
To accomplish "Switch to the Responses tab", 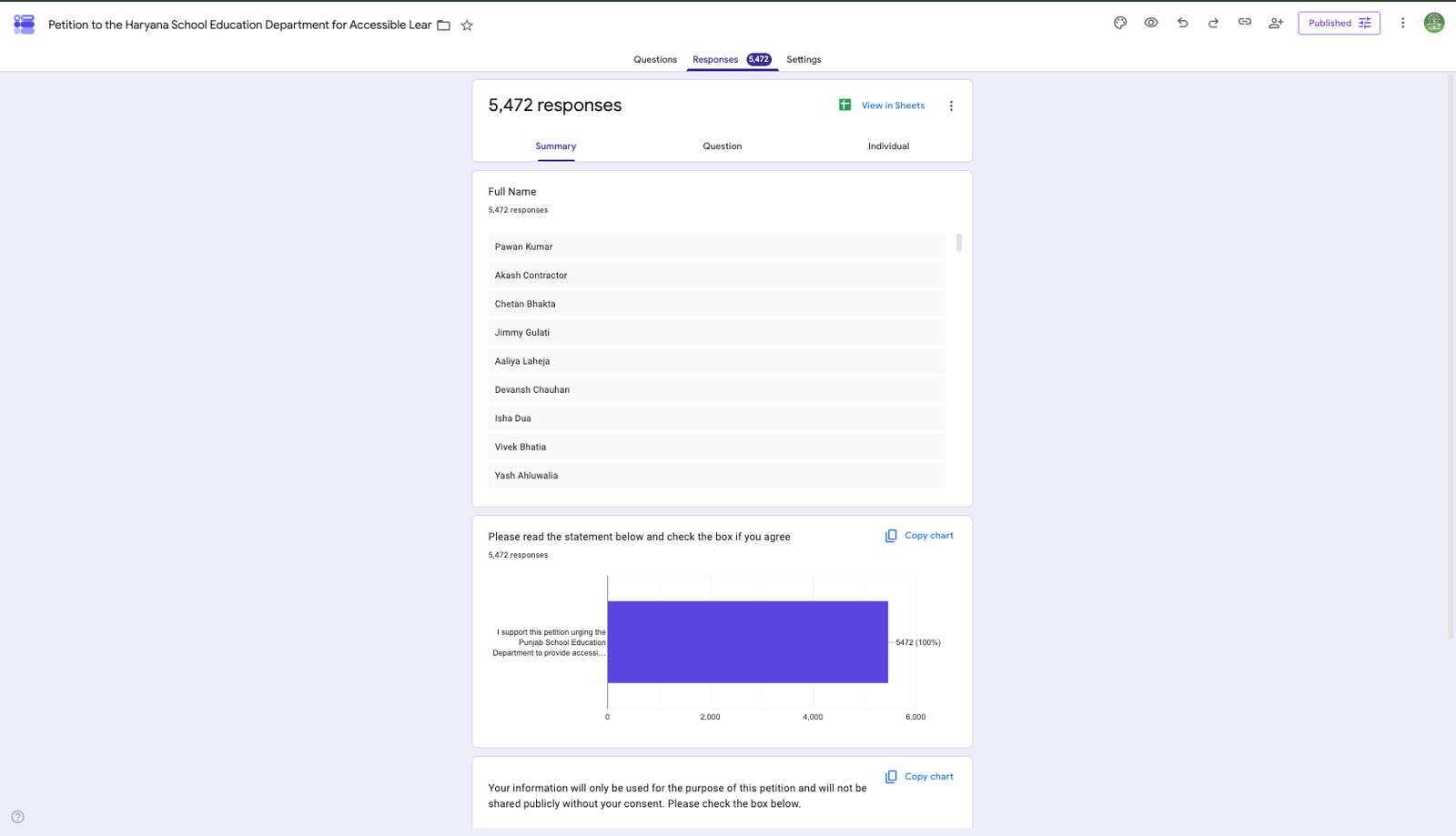I will point(733,60).
